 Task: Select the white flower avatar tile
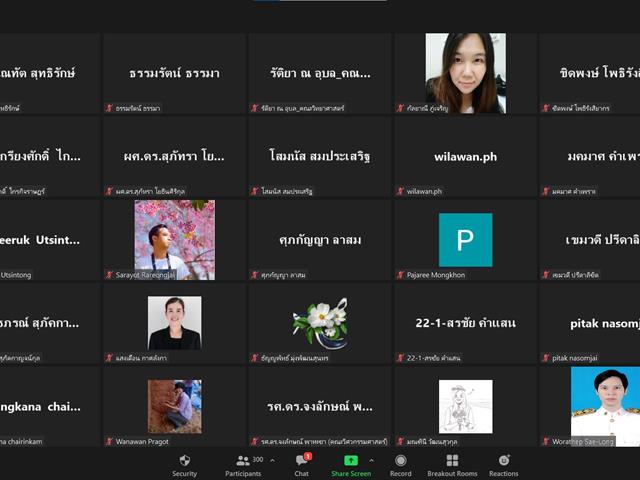coord(320,323)
